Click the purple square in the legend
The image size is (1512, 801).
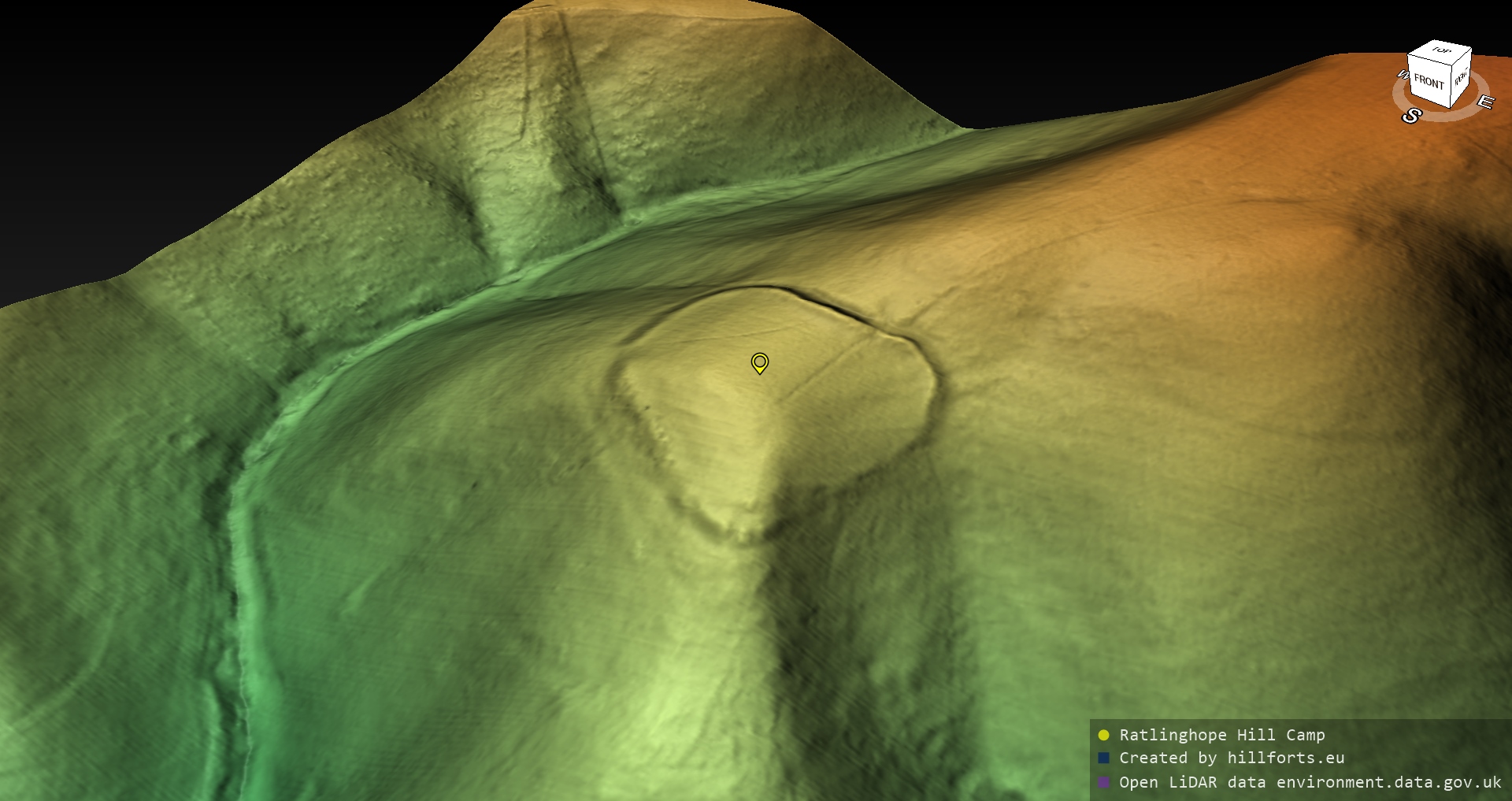pos(1103,782)
